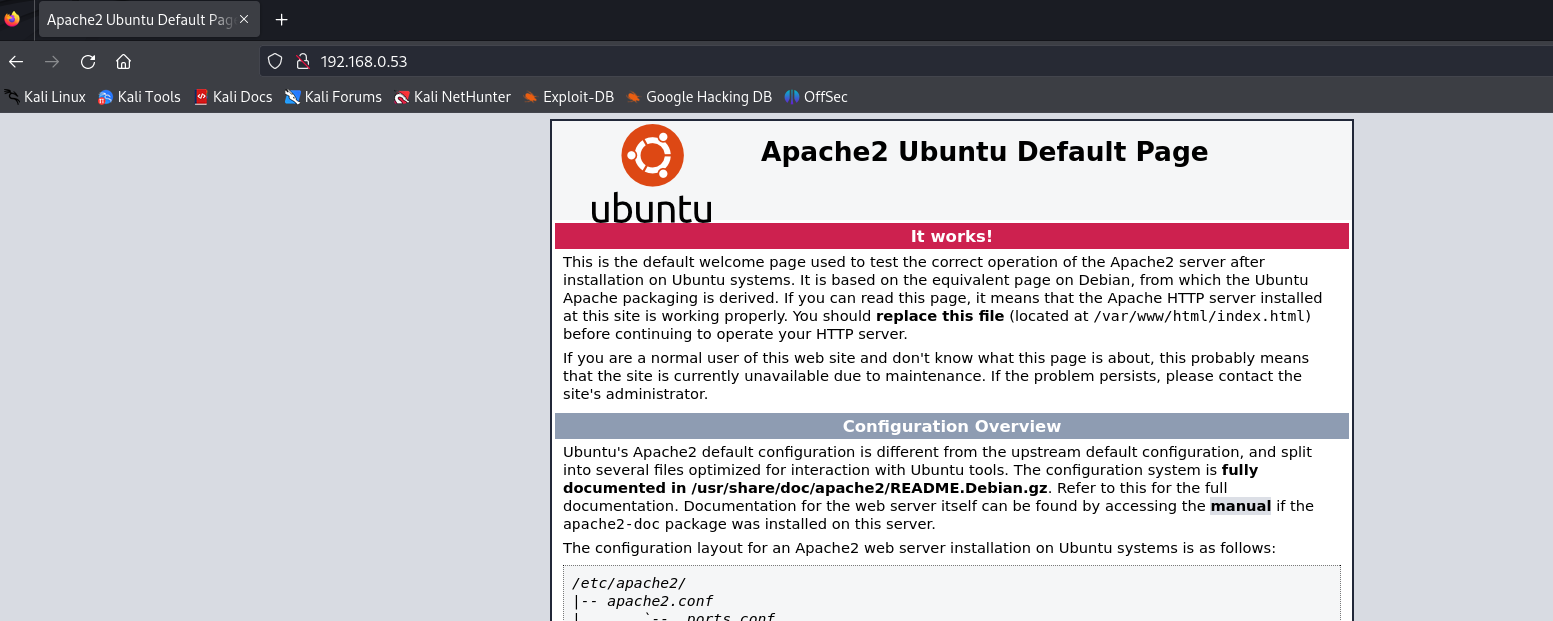Viewport: 1553px width, 621px height.
Task: Open the tracking protection shield icon
Action: 276,61
